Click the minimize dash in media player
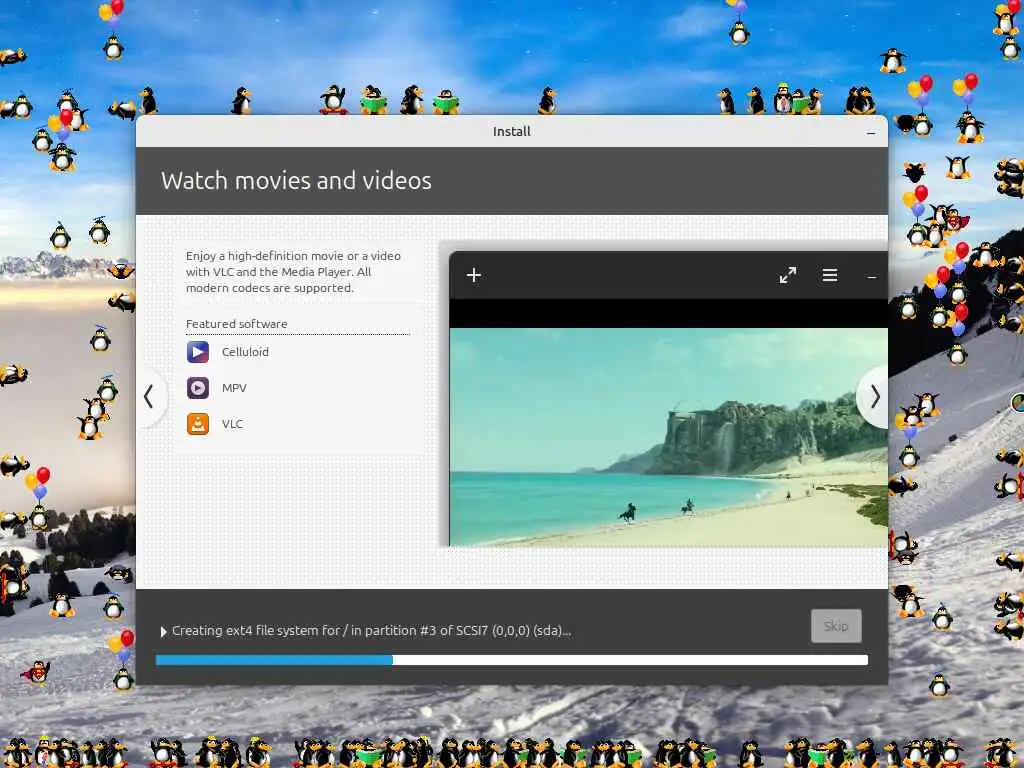Viewport: 1024px width, 768px height. click(x=871, y=278)
